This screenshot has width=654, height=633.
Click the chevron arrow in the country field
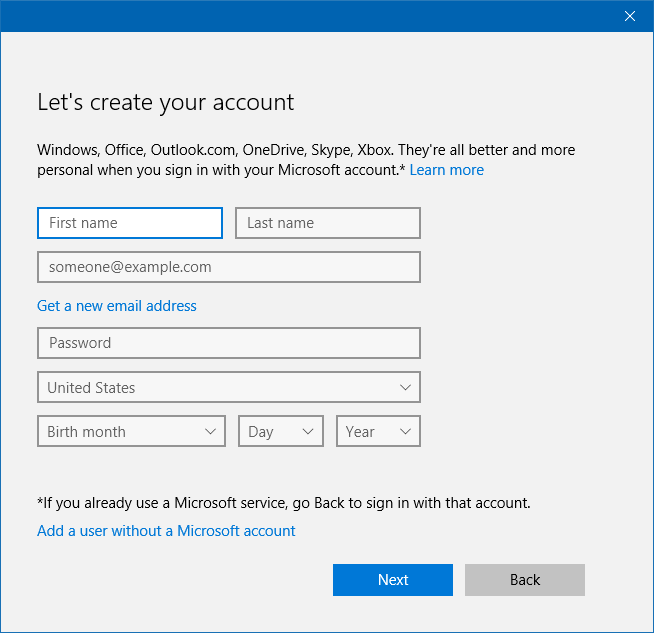(x=405, y=387)
